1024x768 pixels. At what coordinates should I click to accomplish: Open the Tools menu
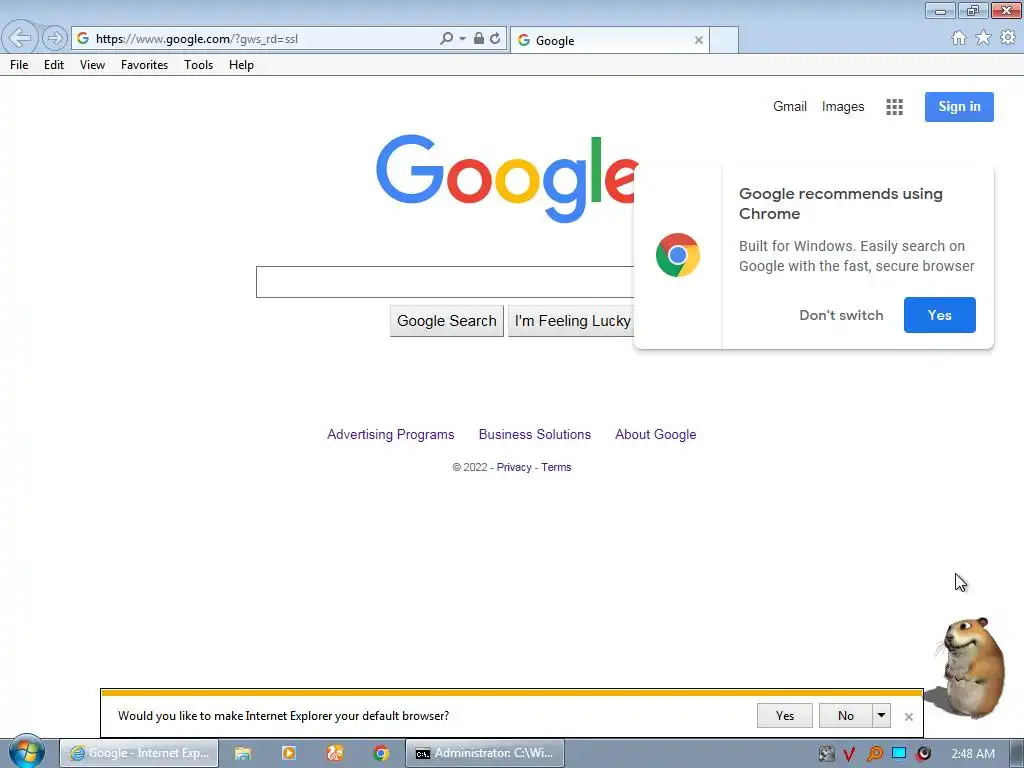point(199,65)
